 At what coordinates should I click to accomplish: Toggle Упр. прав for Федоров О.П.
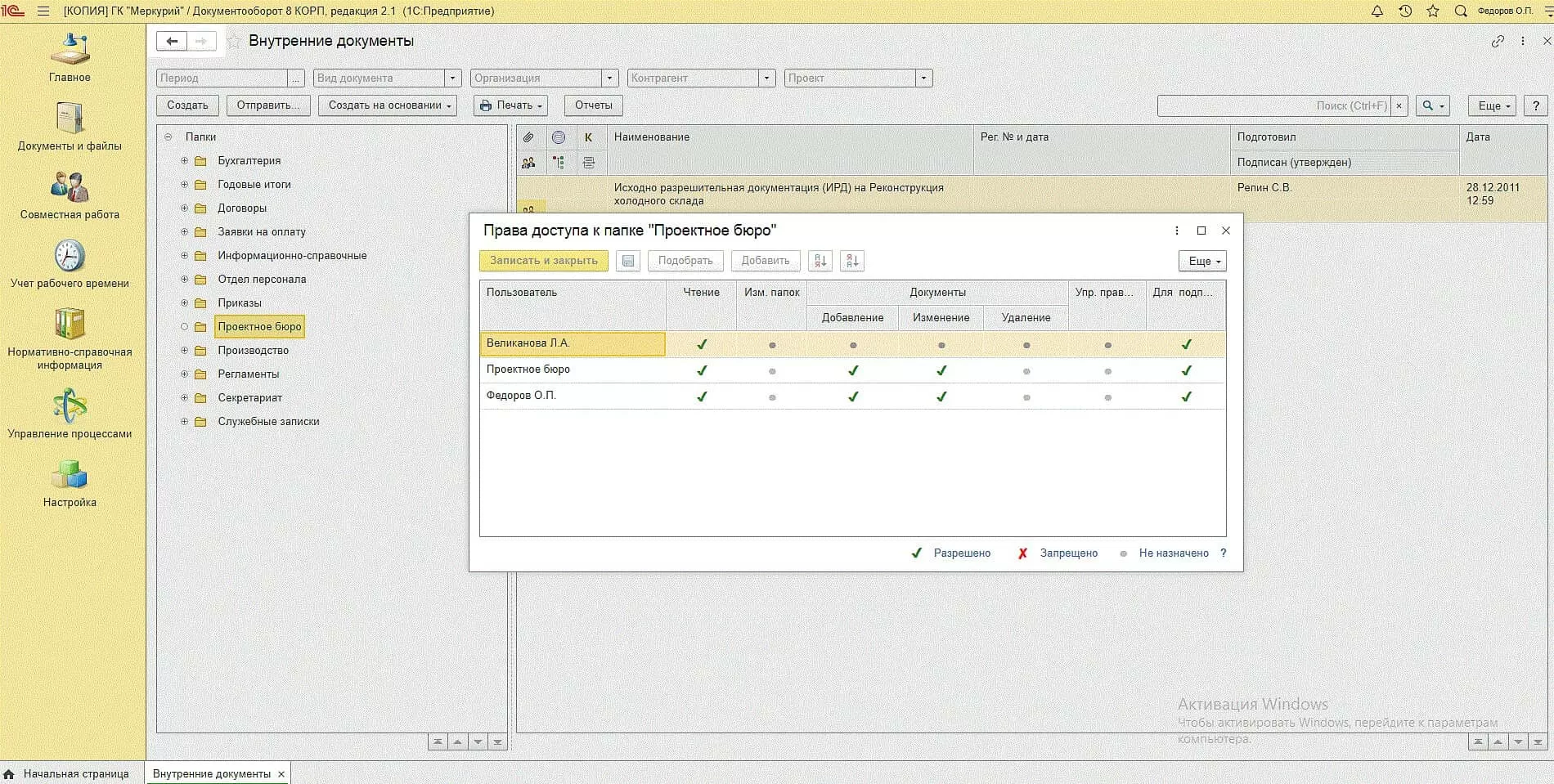tap(1108, 397)
